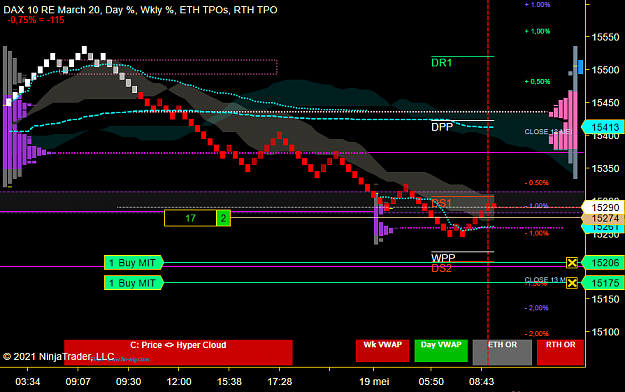Click the 12:00 time axis label
The image size is (625, 392).
(x=179, y=382)
